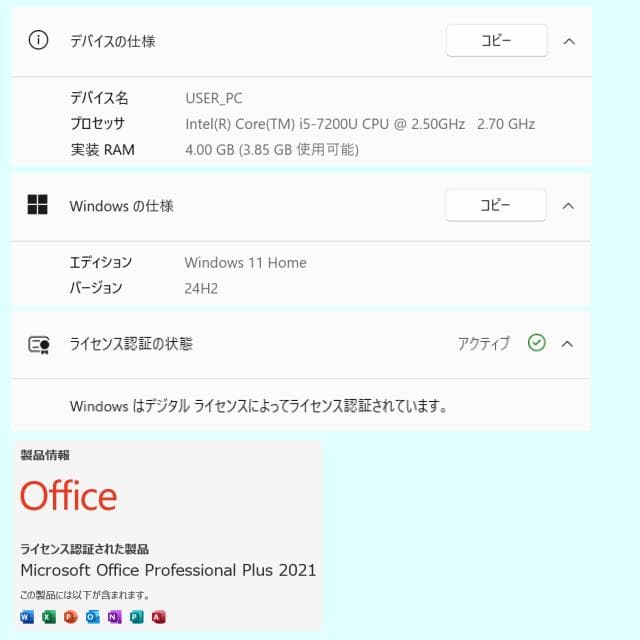Click the digital license activation message
The width and height of the screenshot is (640, 640).
coord(259,406)
